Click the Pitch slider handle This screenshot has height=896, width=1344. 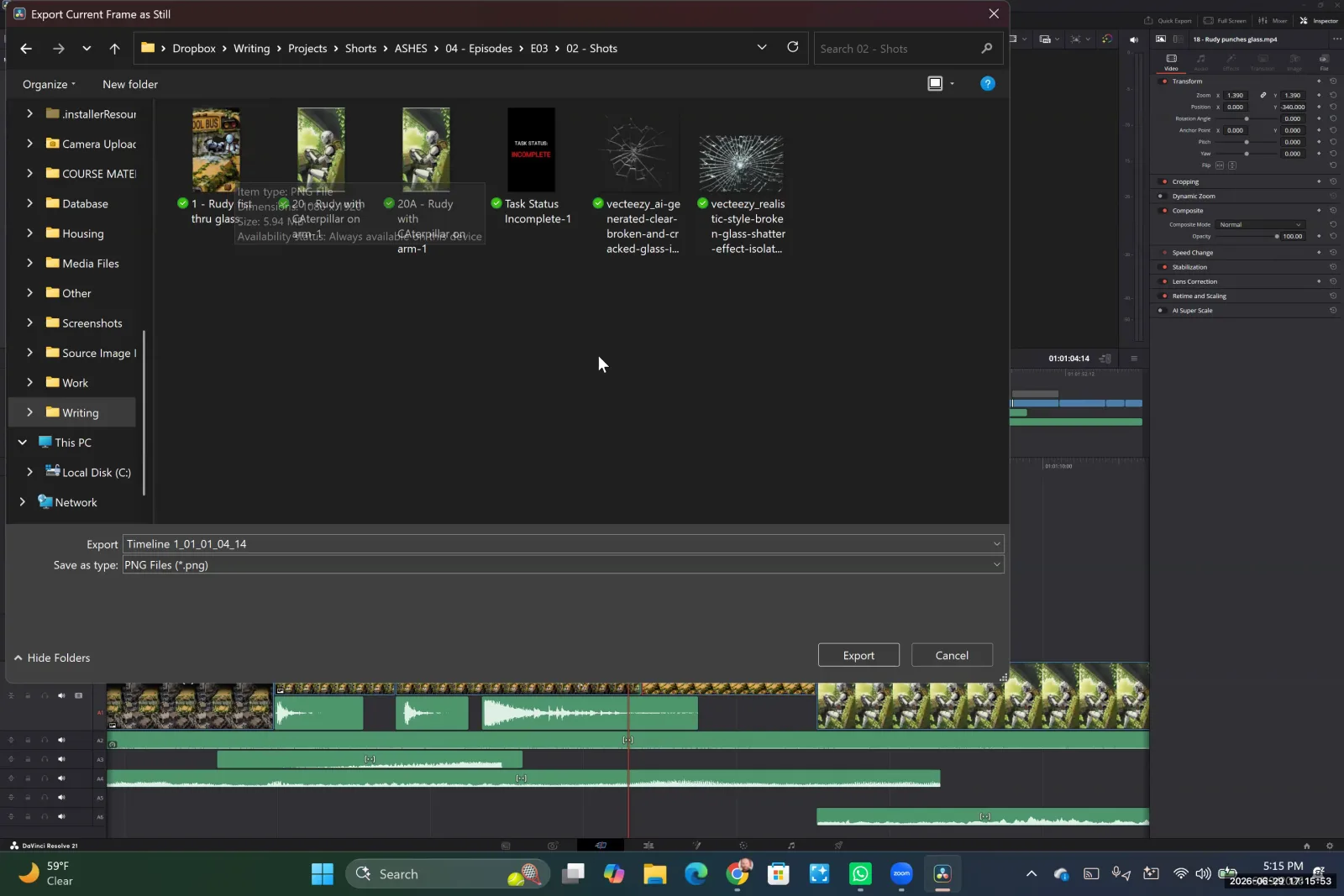tap(1247, 142)
